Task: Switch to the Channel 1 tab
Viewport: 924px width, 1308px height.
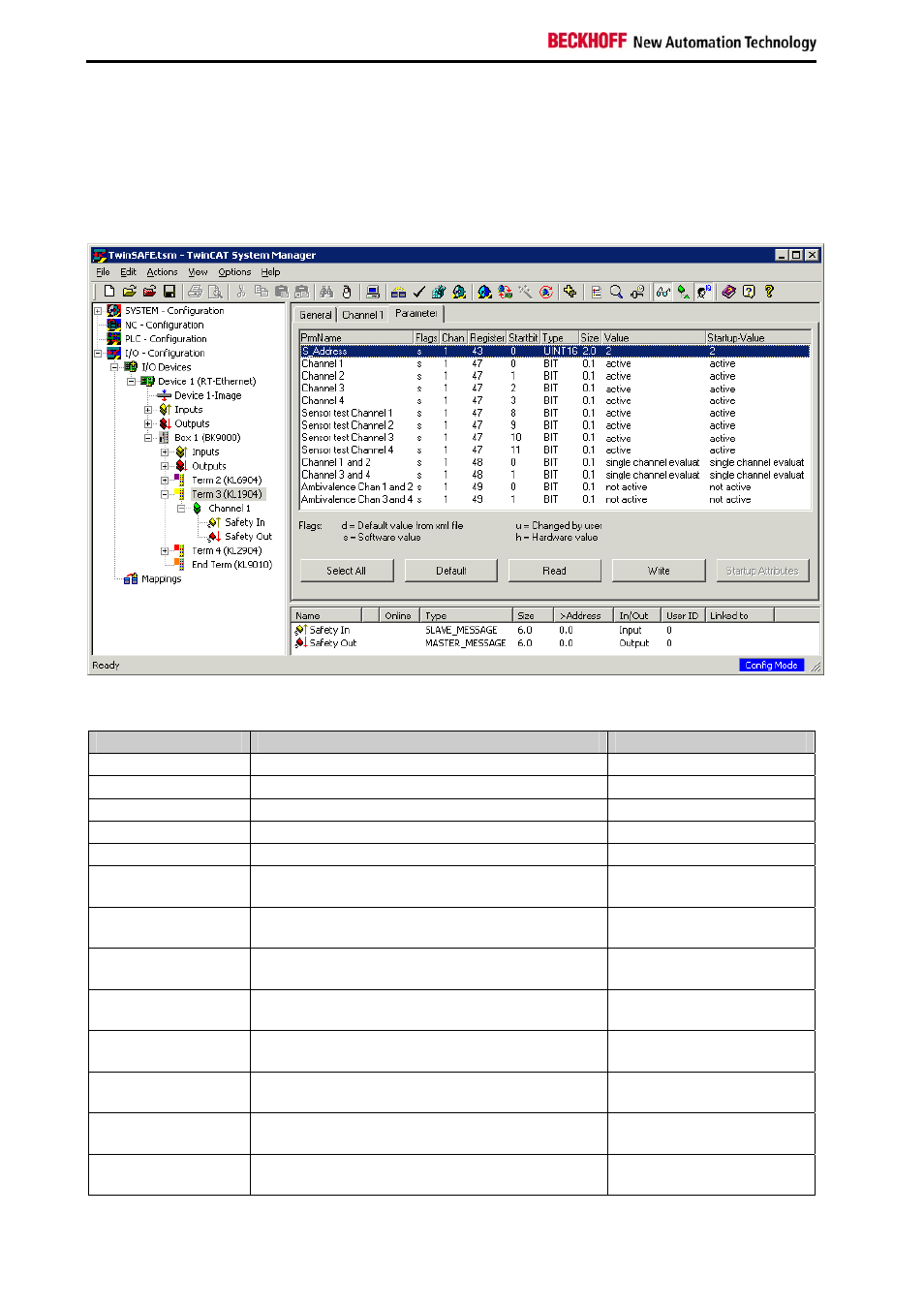Action: 362,315
